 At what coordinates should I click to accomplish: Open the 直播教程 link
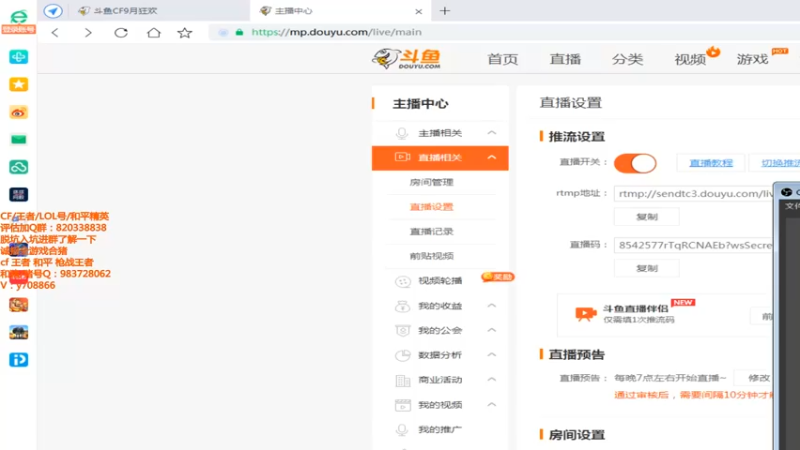pos(711,163)
